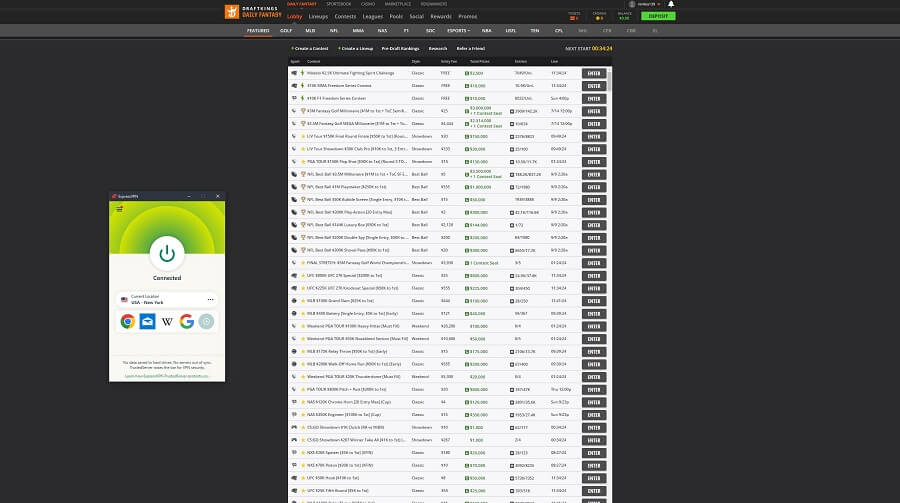
Task: Click the Research link
Action: 437,49
